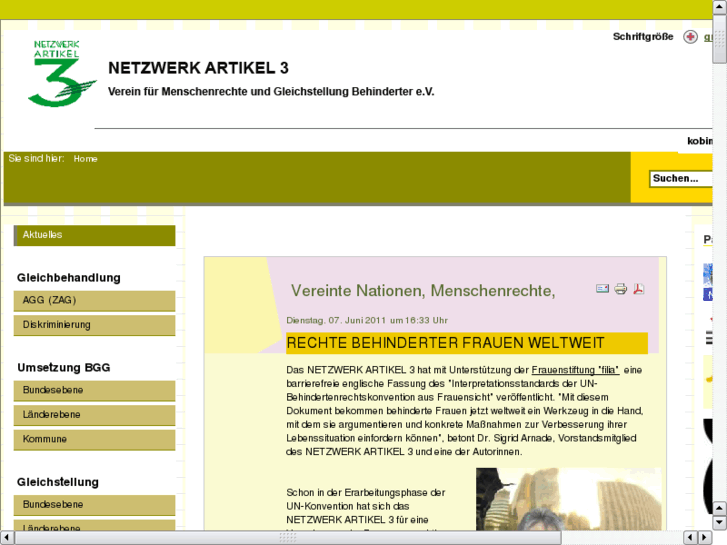727x545 pixels.
Task: Click the email article icon
Action: click(x=602, y=289)
